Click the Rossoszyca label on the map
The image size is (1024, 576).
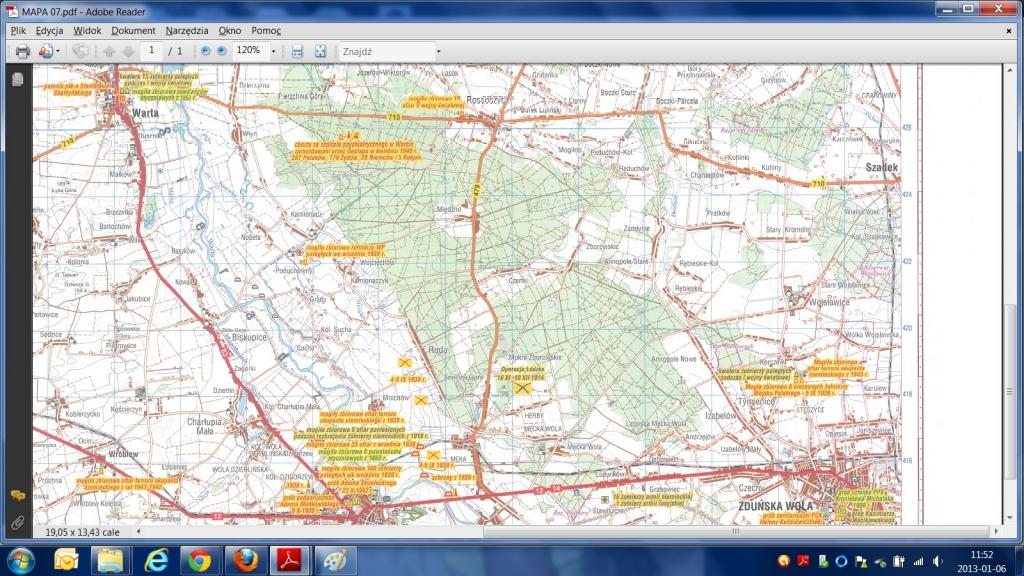coord(487,100)
